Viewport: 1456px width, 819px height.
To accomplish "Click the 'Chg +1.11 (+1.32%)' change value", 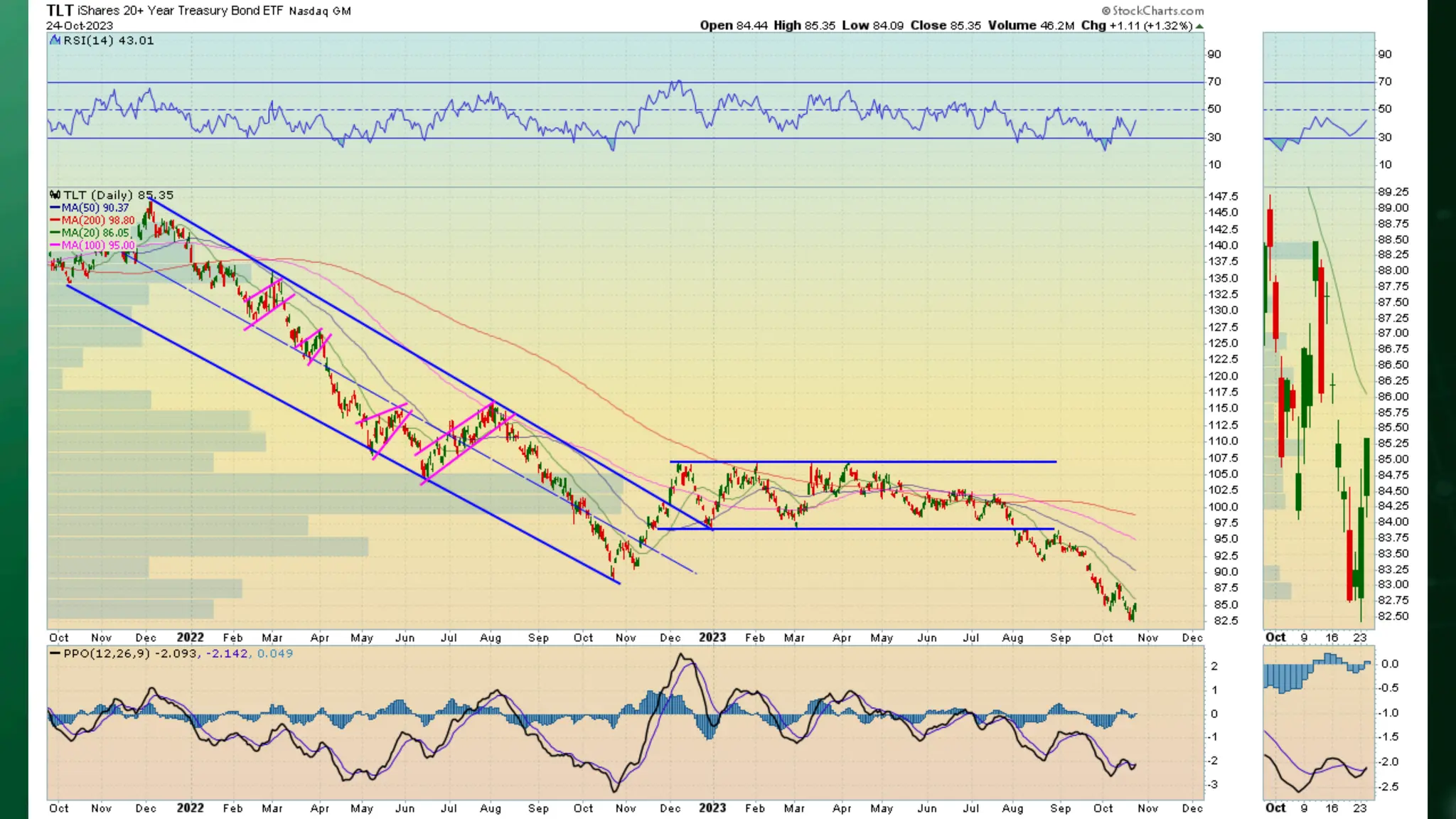I will click(x=1137, y=26).
